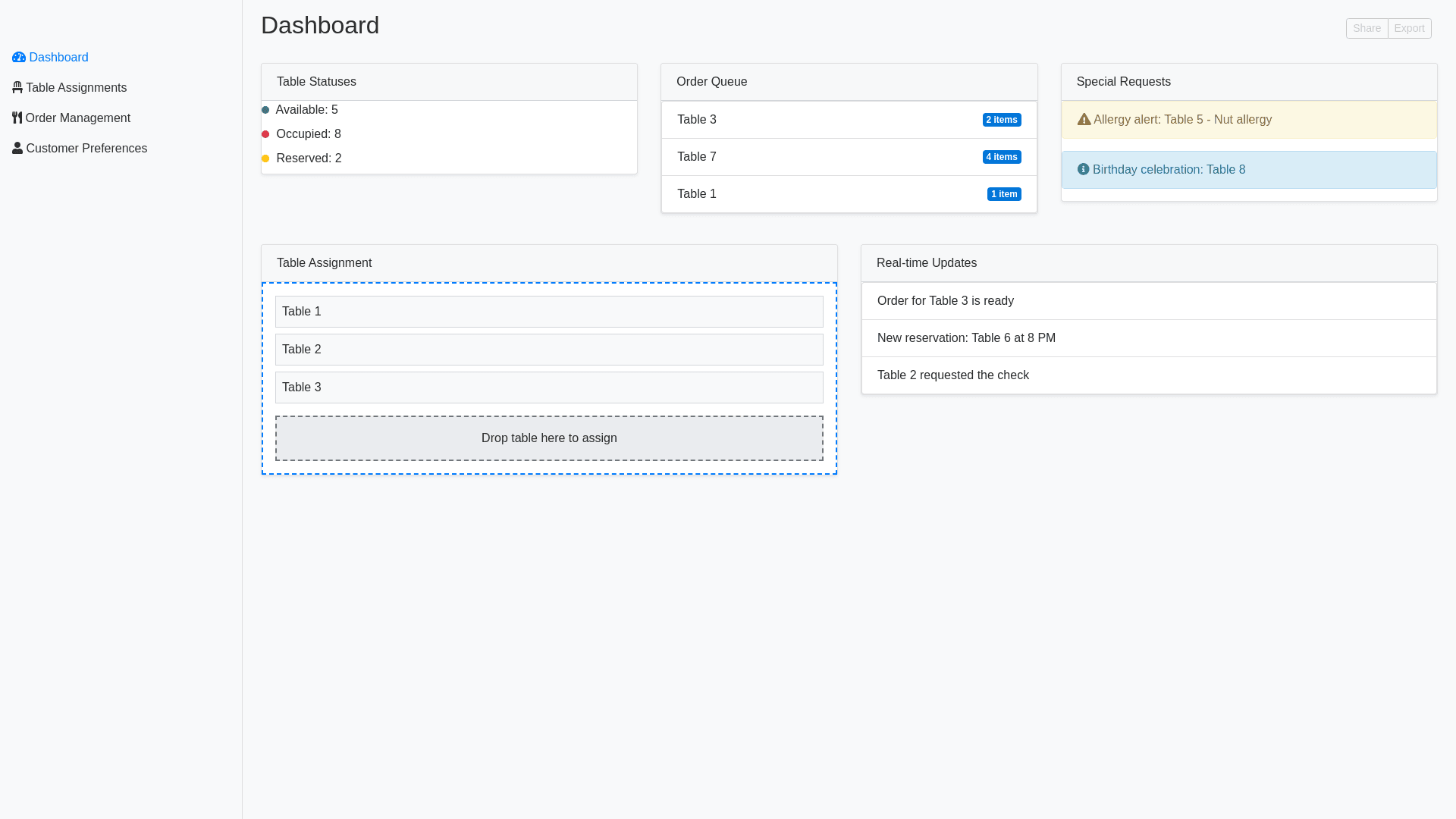Click the chair icon beside Table Assignments
The height and width of the screenshot is (819, 1456).
[x=17, y=88]
